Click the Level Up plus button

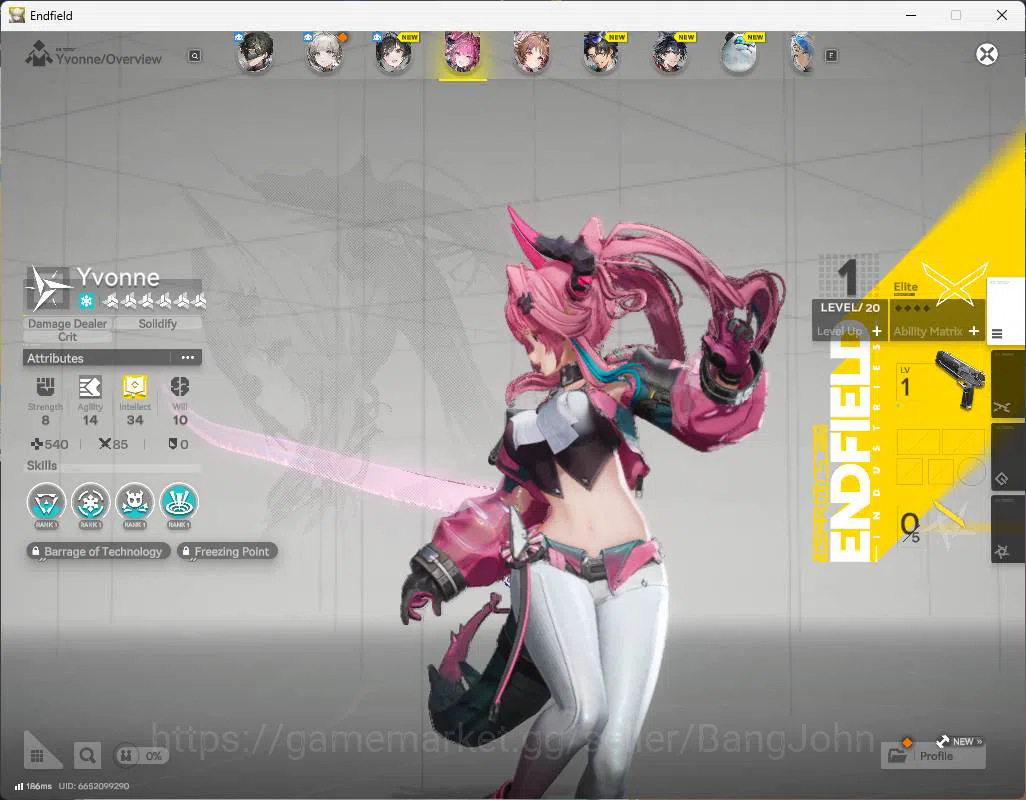coord(877,331)
